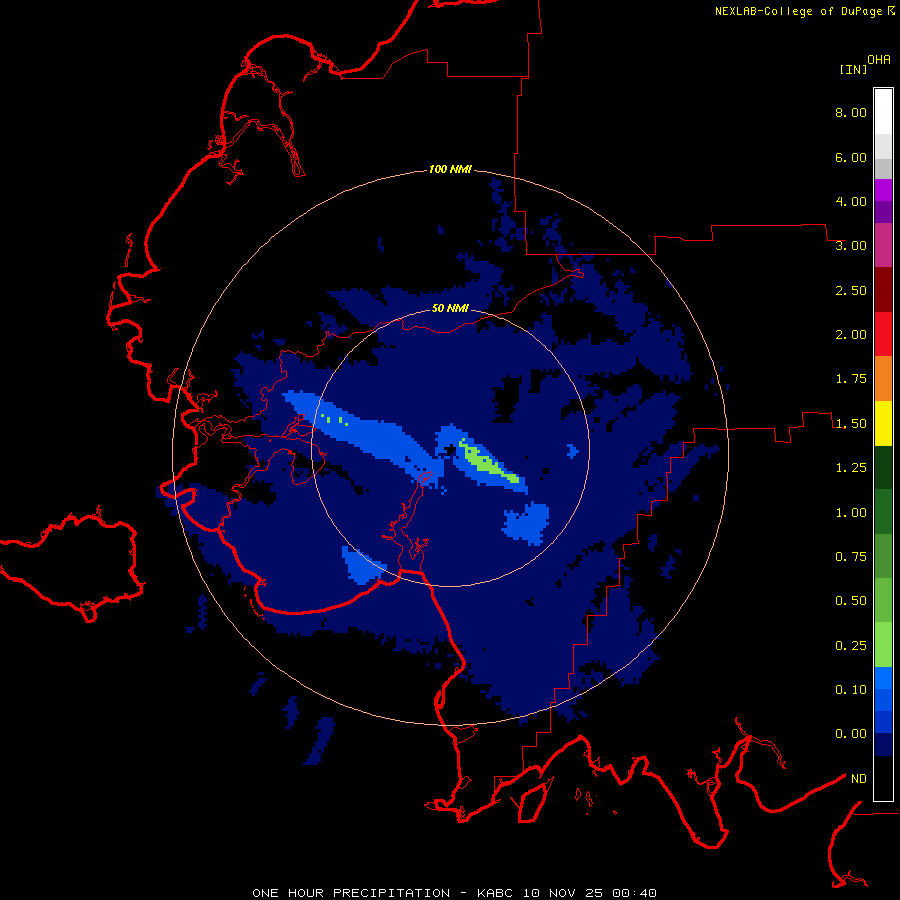Click the OHA product label

pos(879,60)
